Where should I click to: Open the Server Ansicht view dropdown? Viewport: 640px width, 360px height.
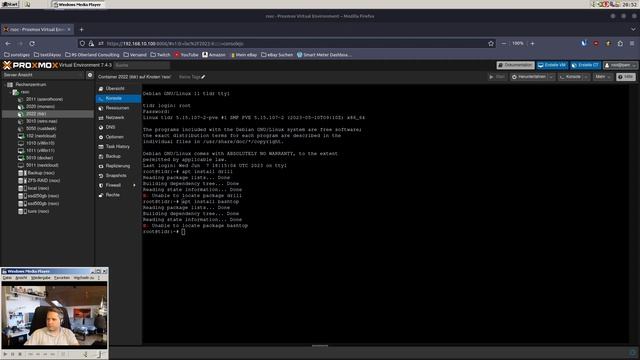[x=42, y=75]
